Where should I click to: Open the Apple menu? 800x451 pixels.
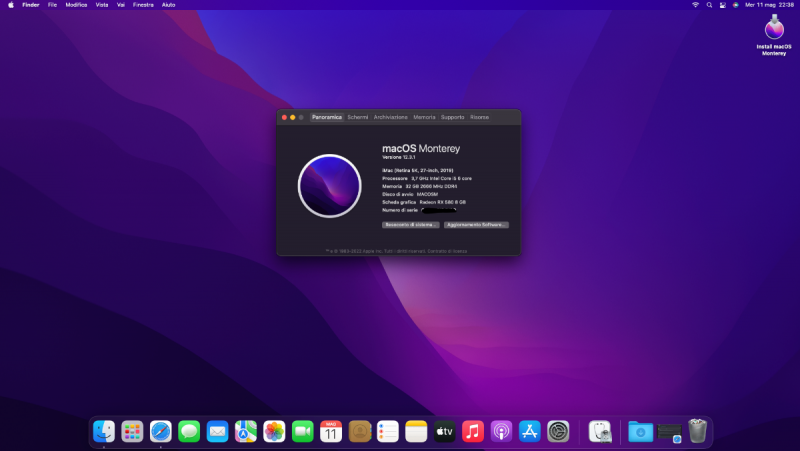(9, 5)
